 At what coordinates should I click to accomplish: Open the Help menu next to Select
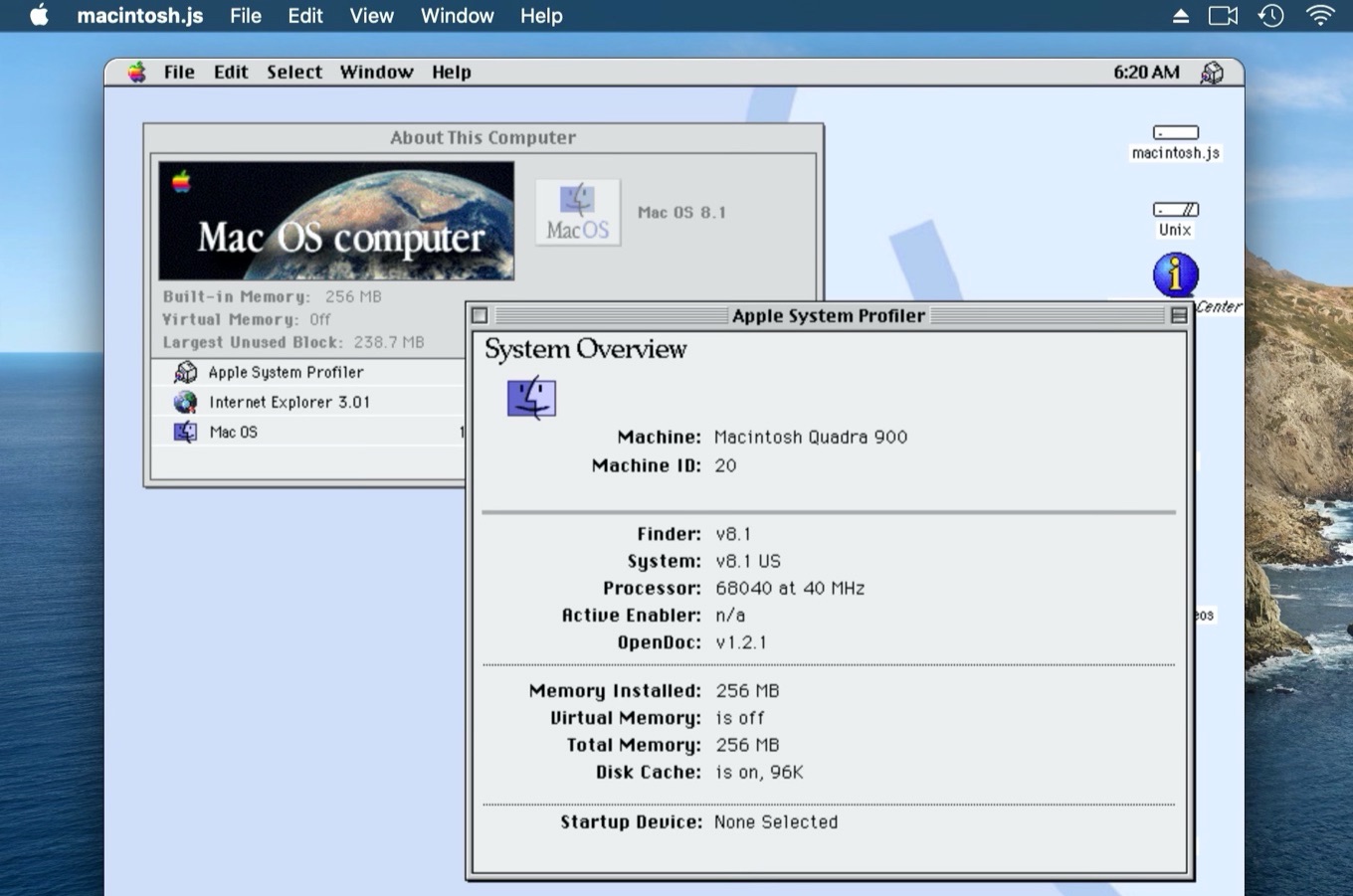450,72
